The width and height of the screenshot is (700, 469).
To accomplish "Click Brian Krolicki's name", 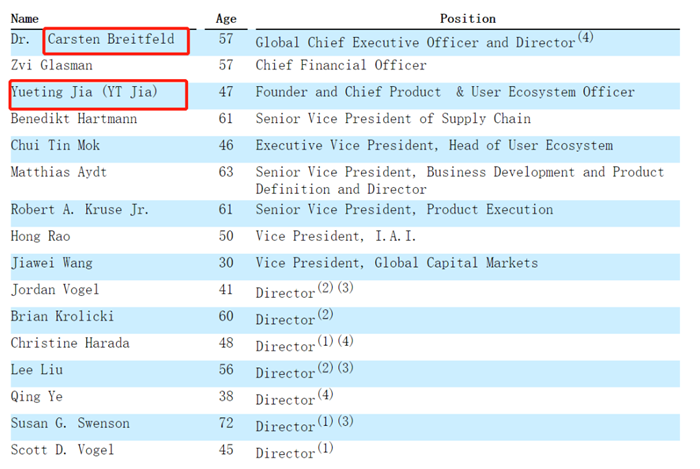I will tap(60, 316).
